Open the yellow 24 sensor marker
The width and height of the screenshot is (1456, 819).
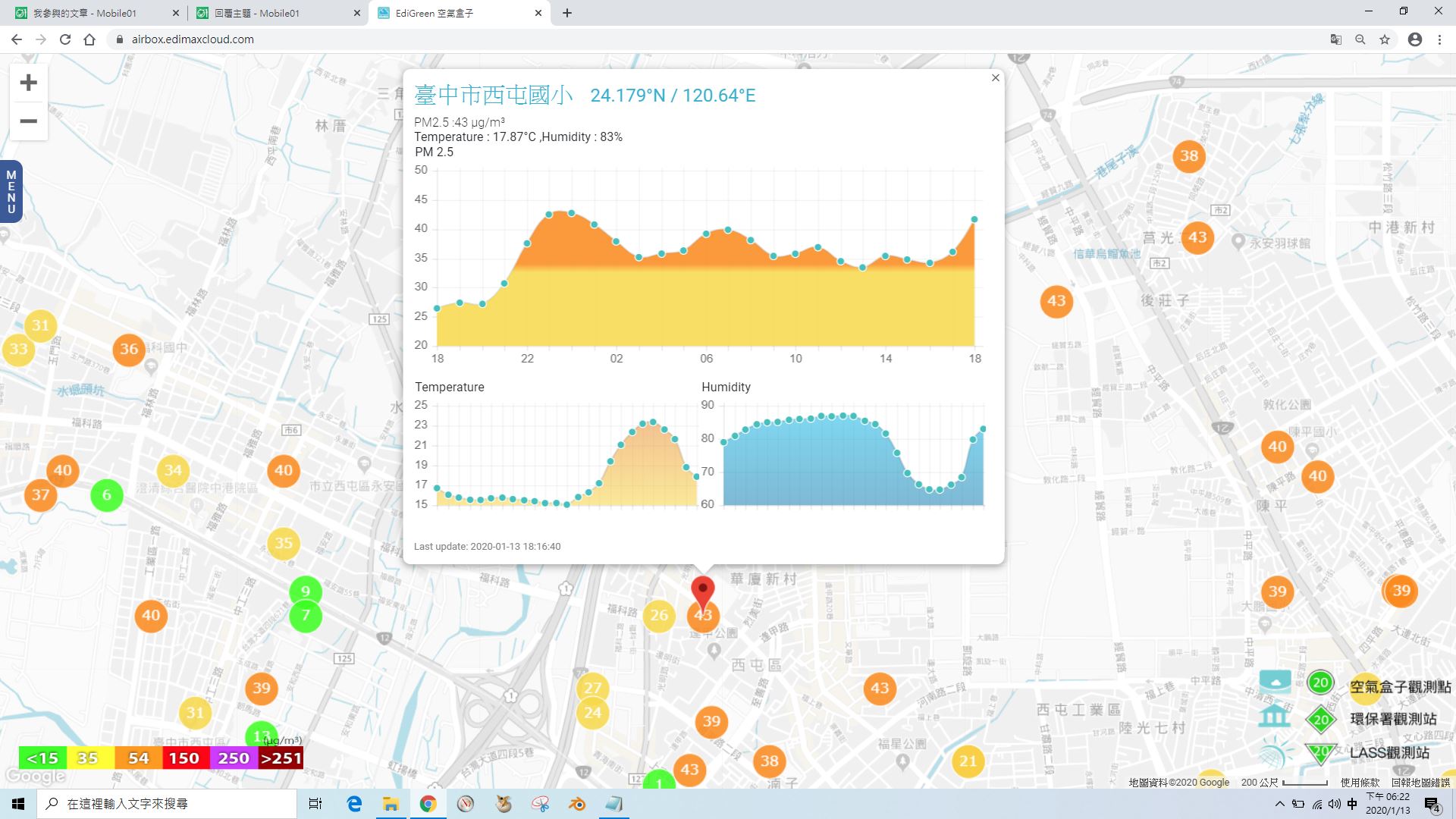[592, 713]
